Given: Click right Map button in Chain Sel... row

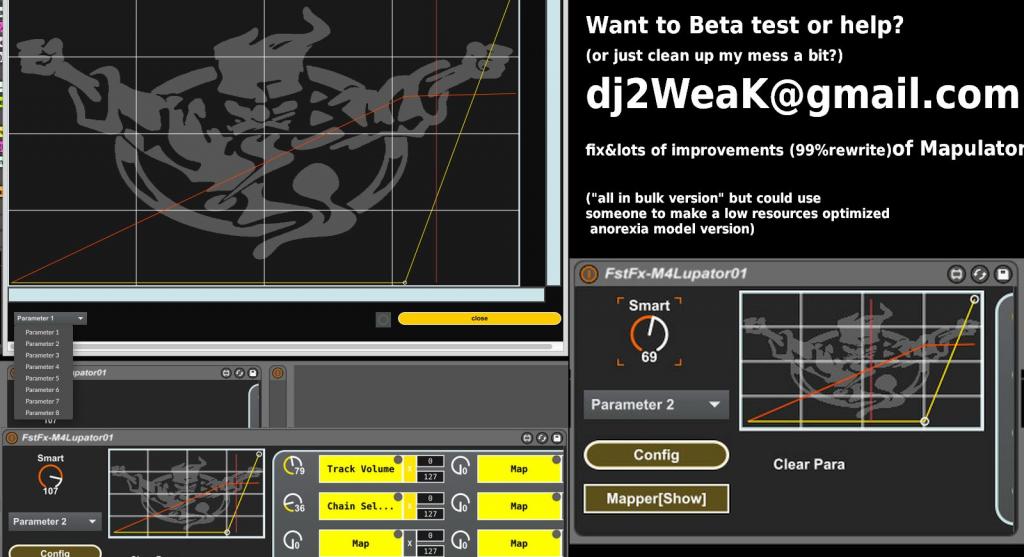Looking at the screenshot, I should tap(519, 506).
